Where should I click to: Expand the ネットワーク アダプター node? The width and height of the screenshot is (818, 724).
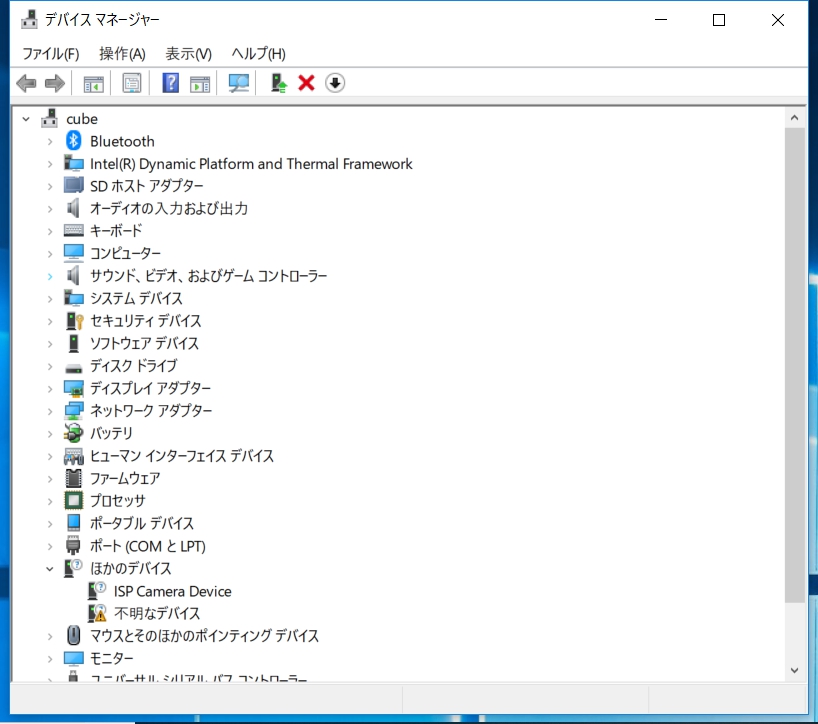click(x=50, y=411)
